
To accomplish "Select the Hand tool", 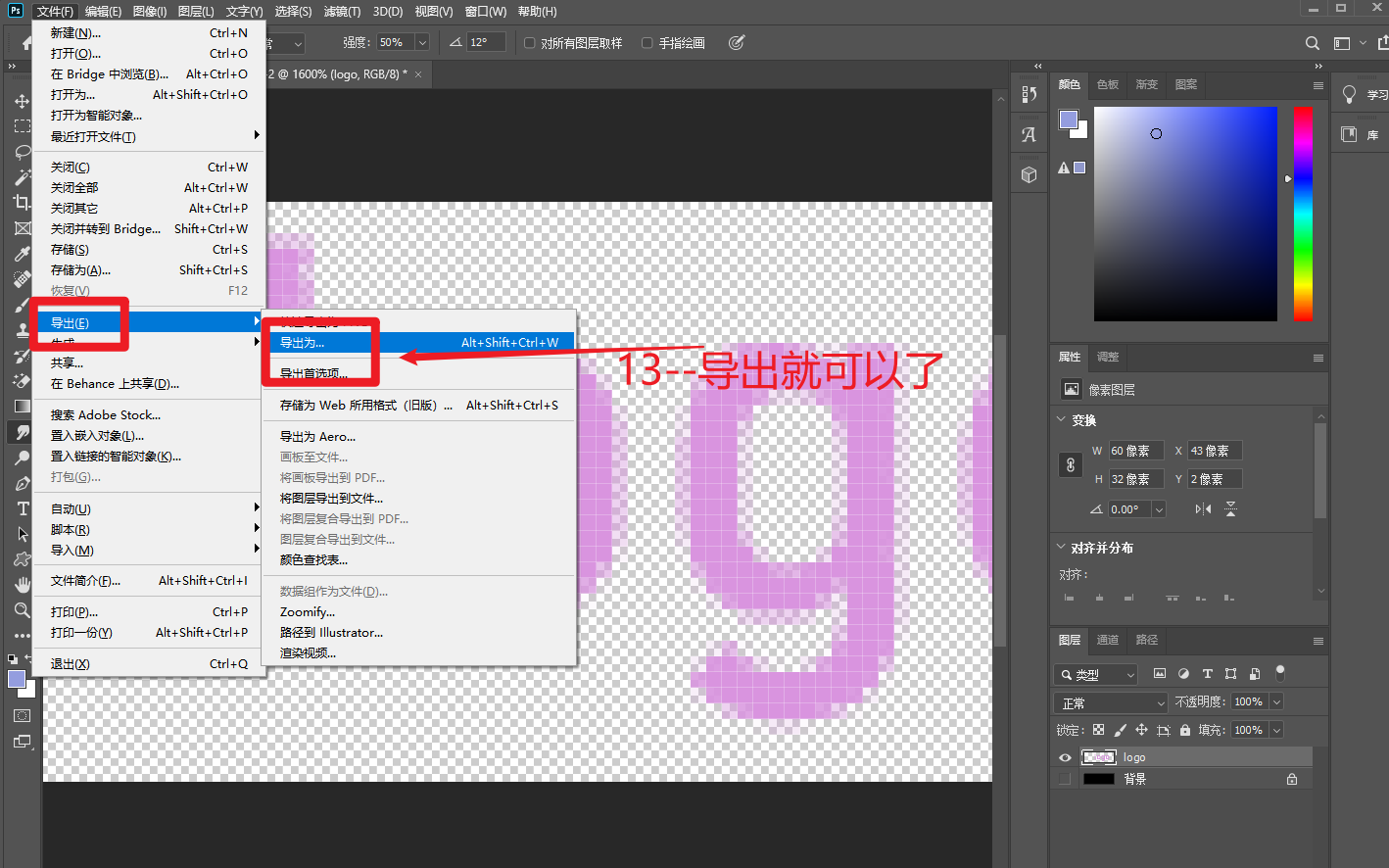I will point(22,585).
